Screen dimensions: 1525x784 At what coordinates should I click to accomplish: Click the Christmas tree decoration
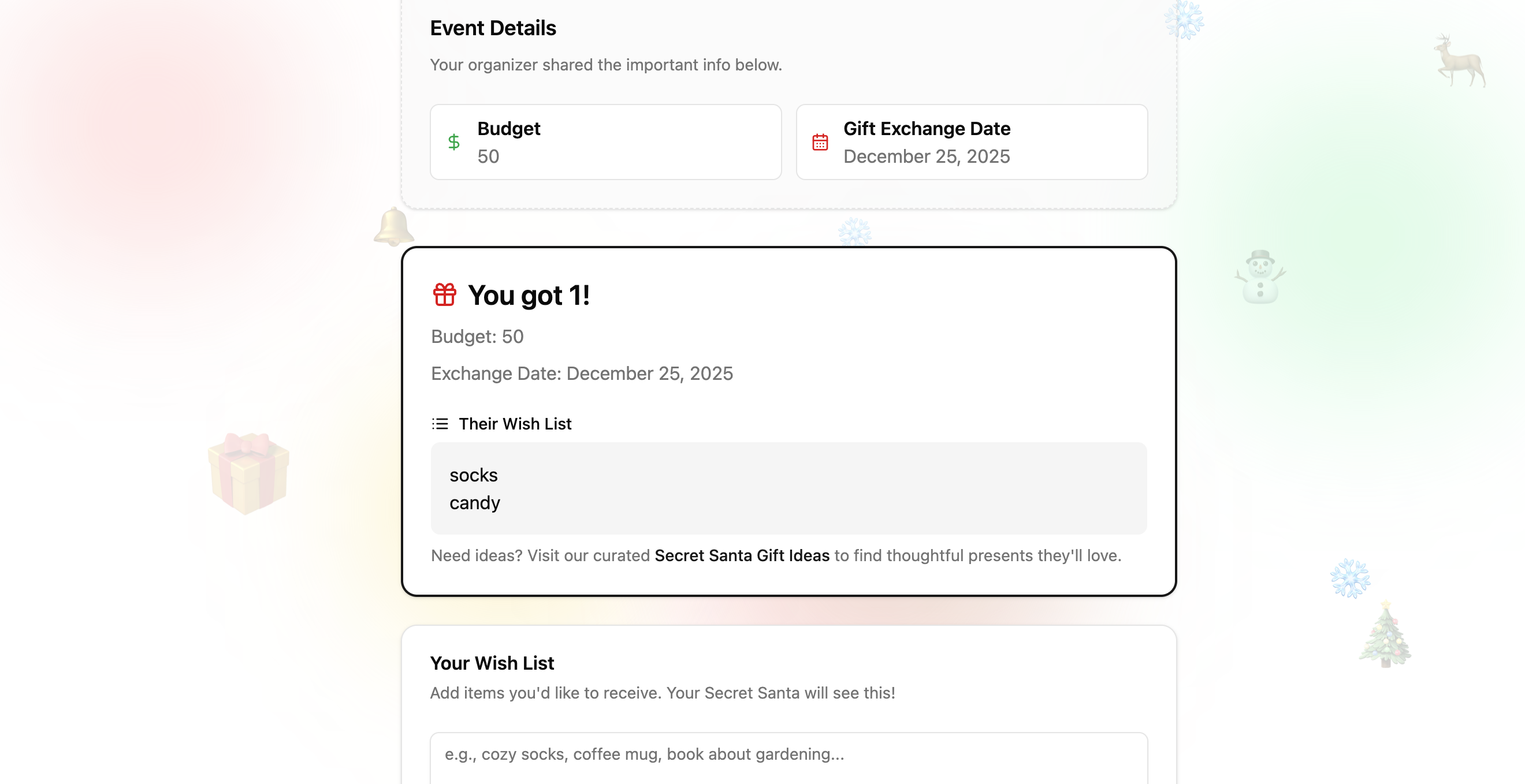(x=1385, y=636)
